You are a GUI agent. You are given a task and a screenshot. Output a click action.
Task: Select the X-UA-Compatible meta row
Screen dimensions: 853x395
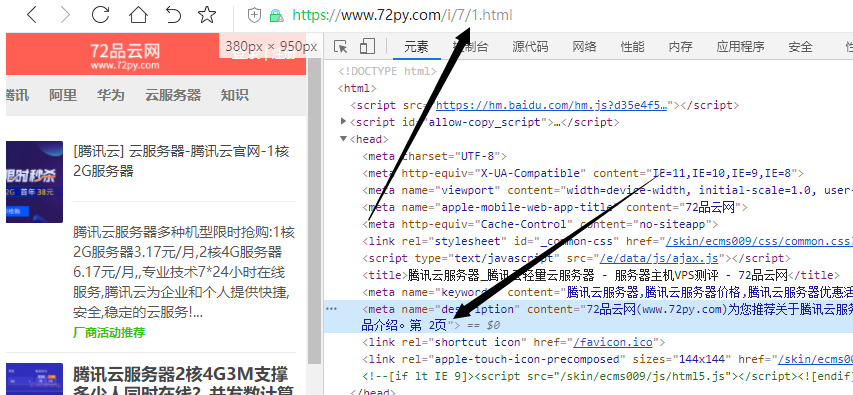(x=583, y=174)
